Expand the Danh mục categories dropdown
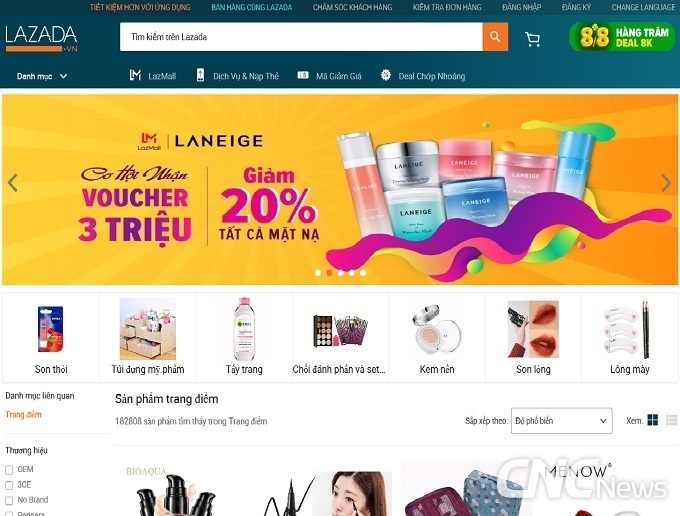Image resolution: width=680 pixels, height=516 pixels. (42, 76)
